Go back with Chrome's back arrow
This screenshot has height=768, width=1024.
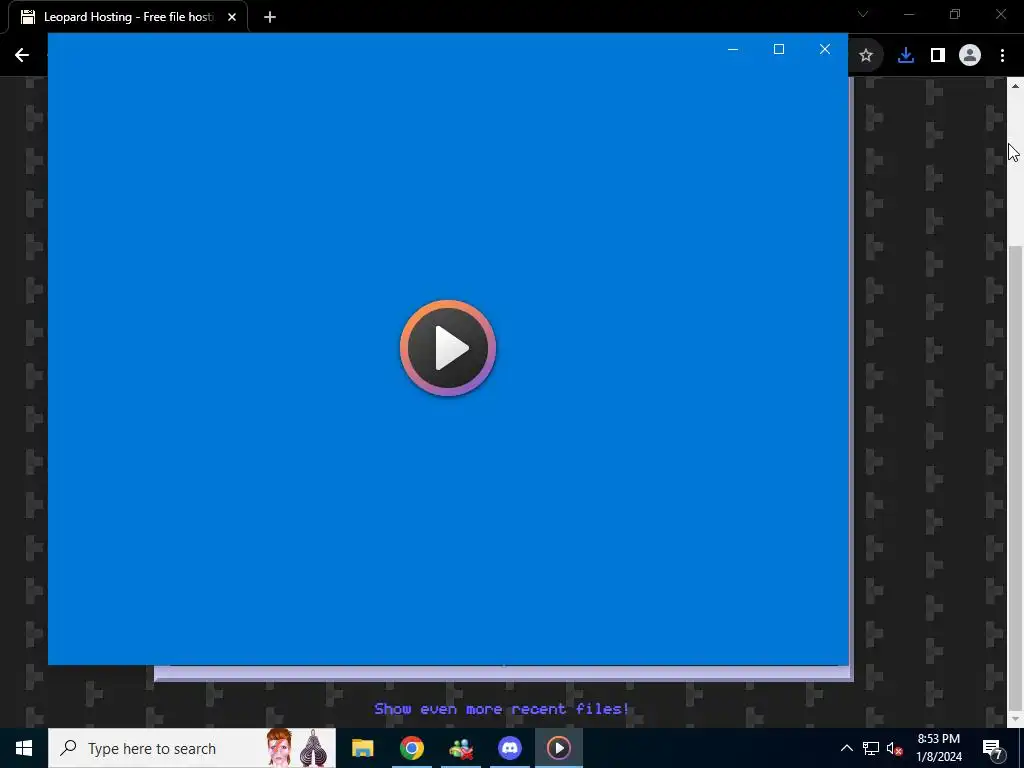tap(22, 55)
